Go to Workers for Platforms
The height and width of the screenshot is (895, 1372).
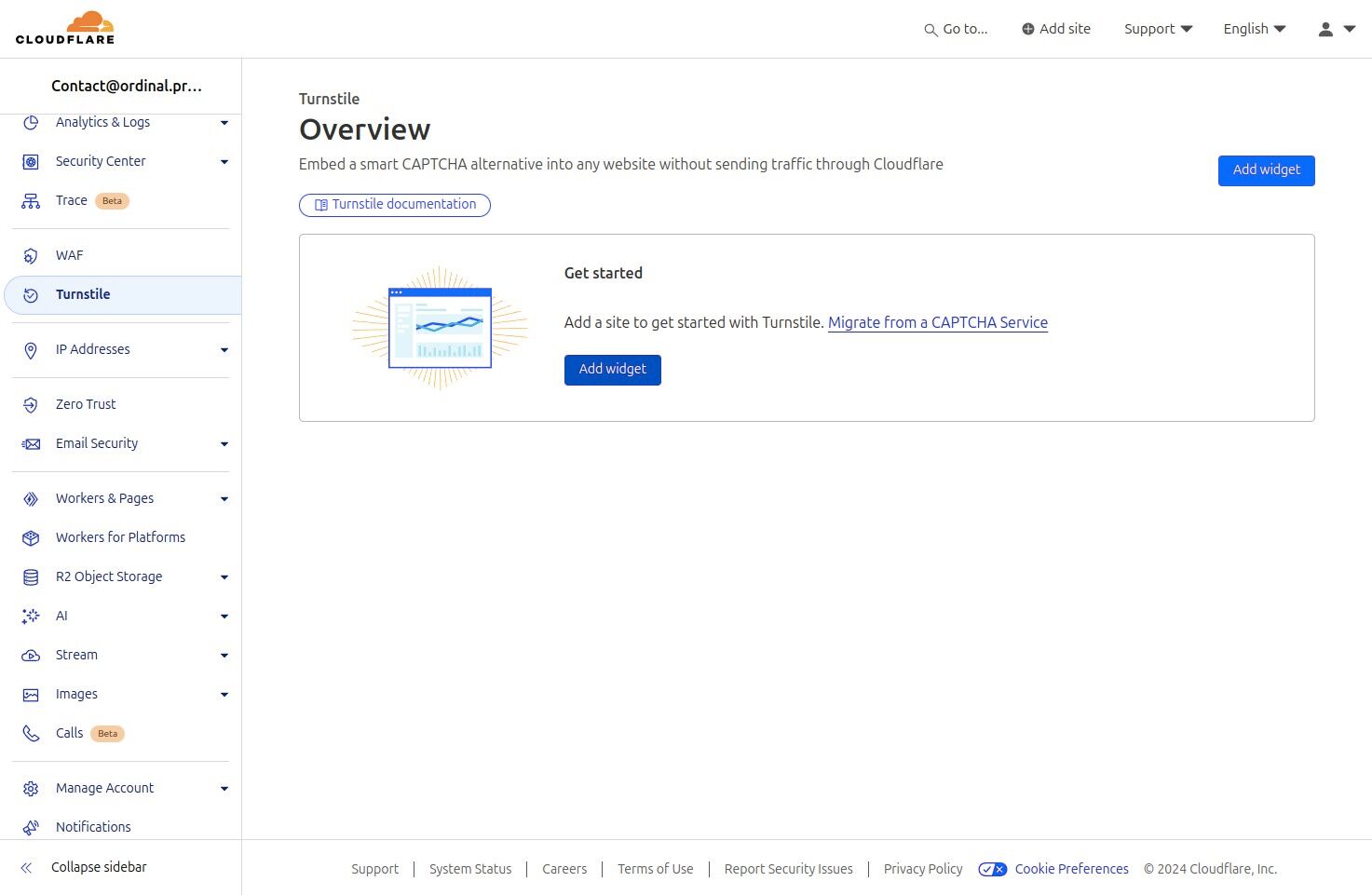(121, 537)
